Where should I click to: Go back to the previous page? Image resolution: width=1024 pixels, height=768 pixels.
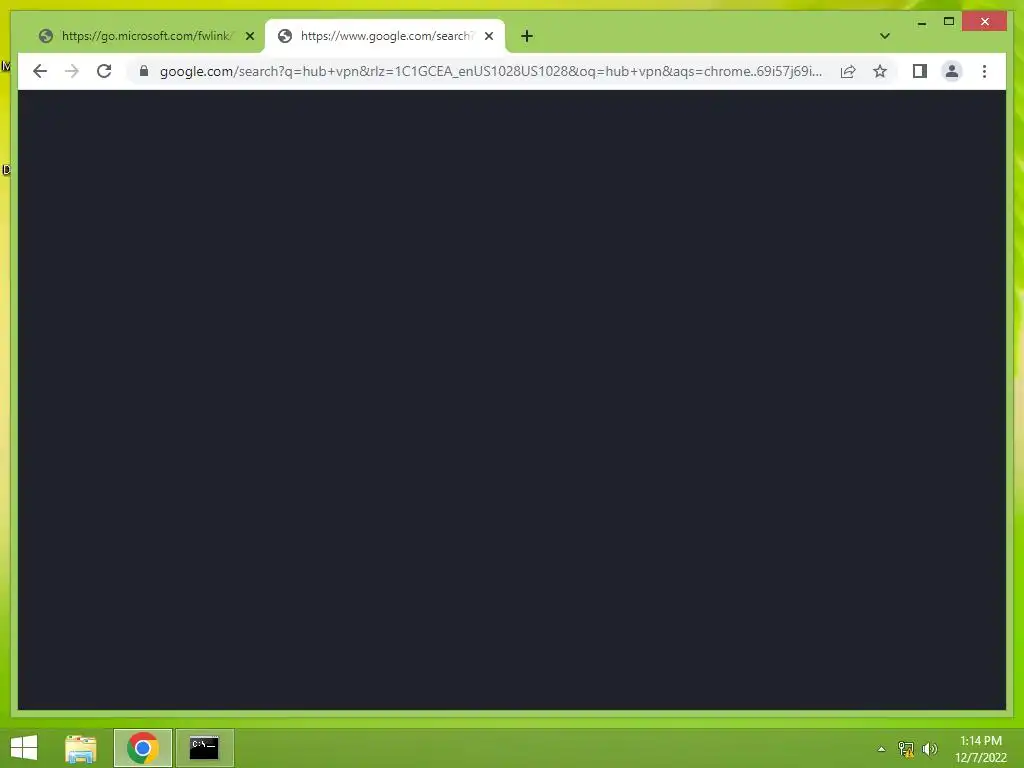coord(40,71)
